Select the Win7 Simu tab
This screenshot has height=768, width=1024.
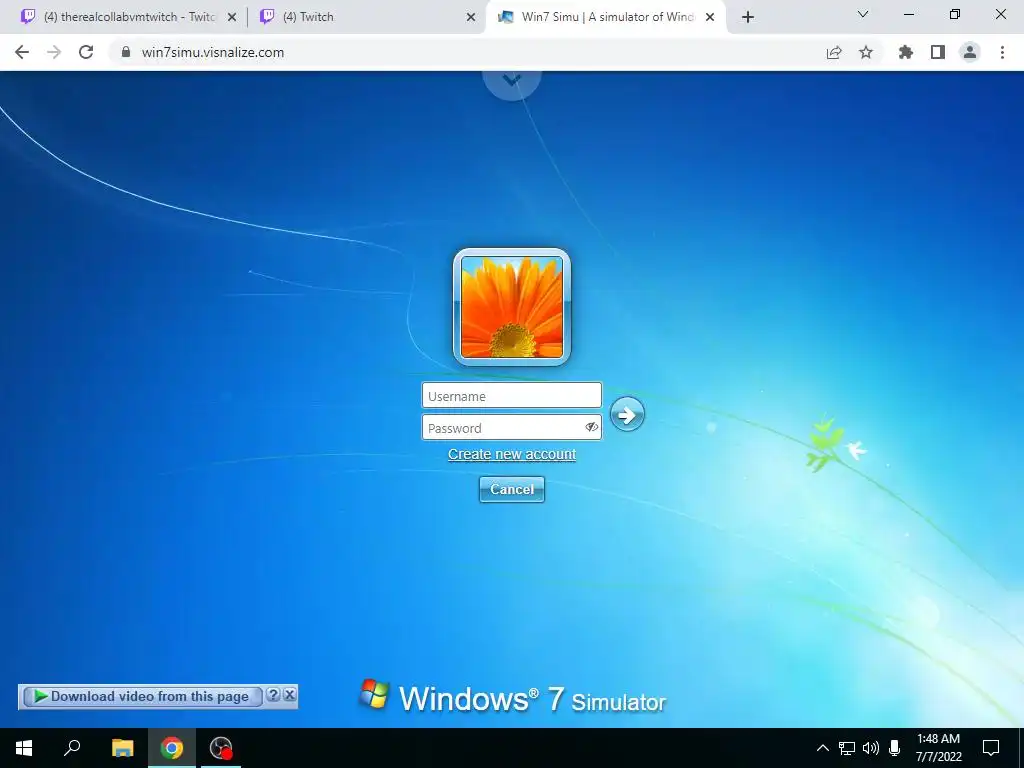click(604, 17)
